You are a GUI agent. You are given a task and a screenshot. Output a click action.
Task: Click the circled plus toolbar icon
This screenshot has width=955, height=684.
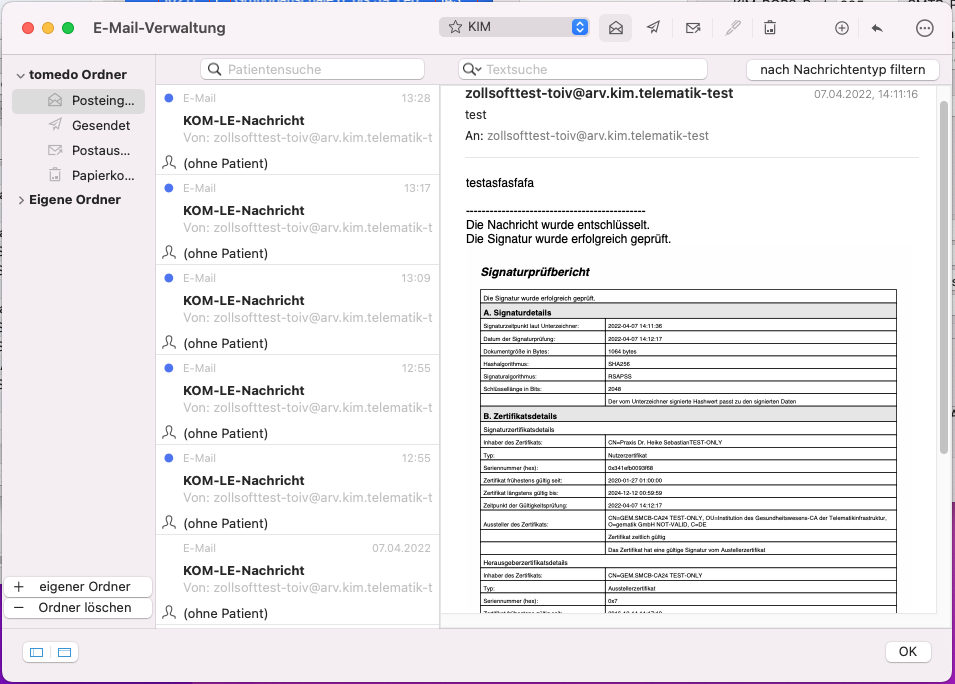842,28
